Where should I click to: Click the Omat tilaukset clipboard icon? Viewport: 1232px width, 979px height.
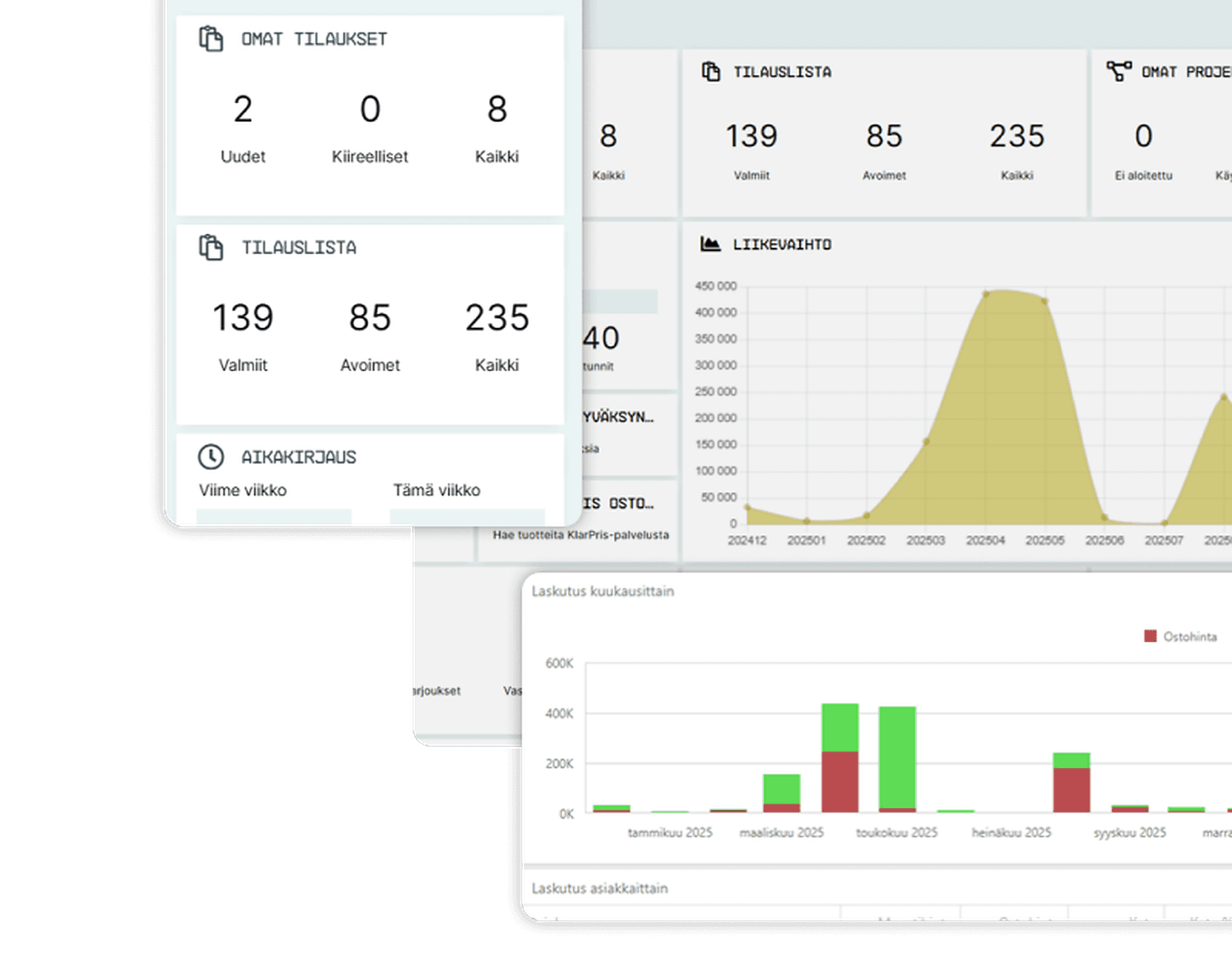click(211, 38)
